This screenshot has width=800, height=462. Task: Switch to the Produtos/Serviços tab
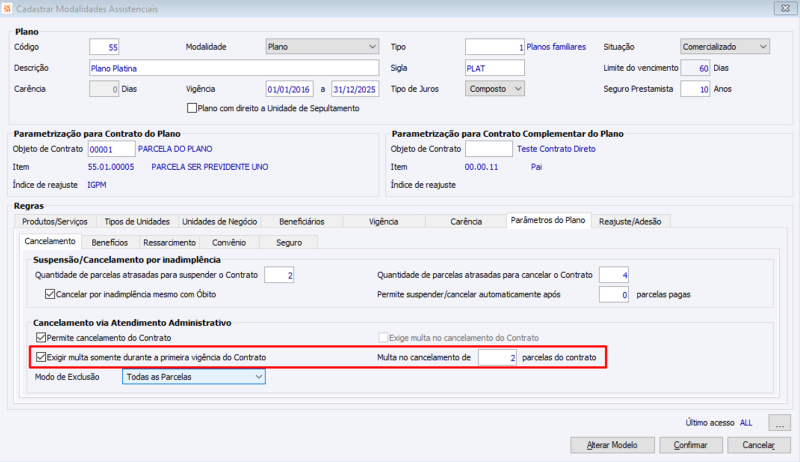click(55, 221)
